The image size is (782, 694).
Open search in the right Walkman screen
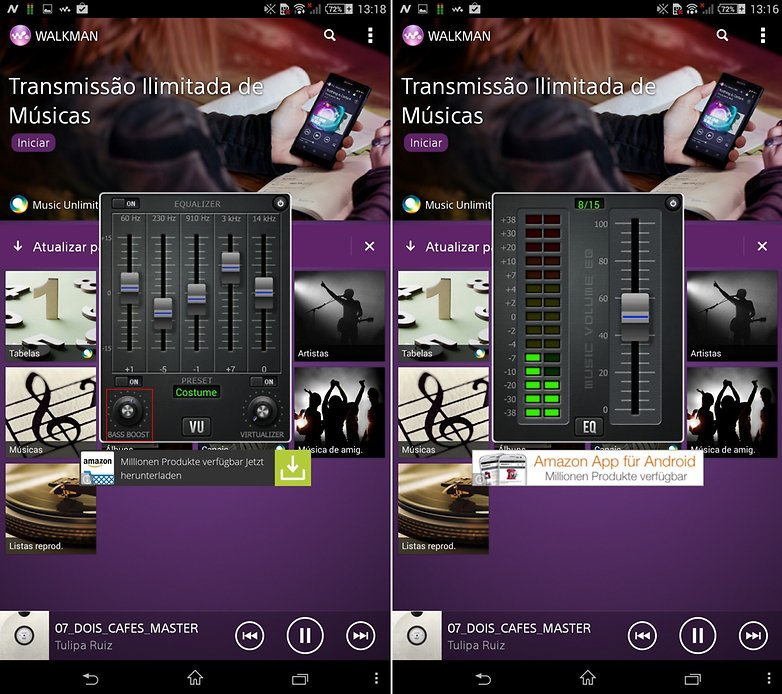click(722, 35)
